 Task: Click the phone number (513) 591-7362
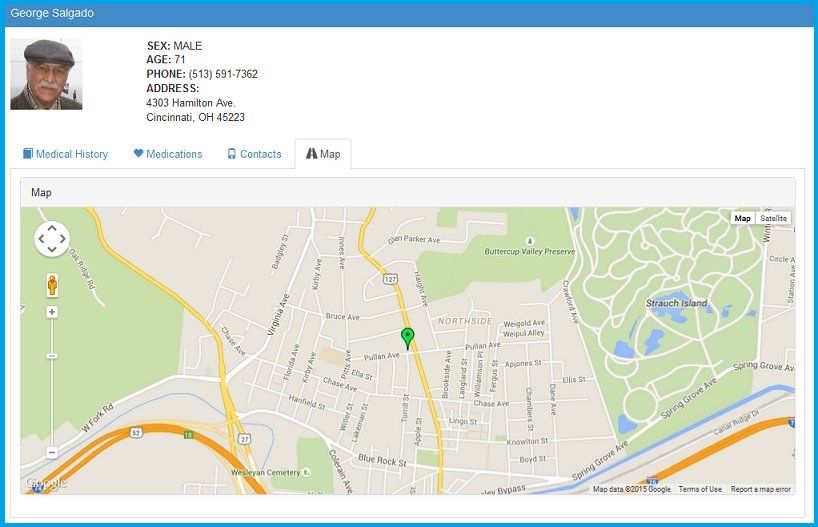click(223, 74)
